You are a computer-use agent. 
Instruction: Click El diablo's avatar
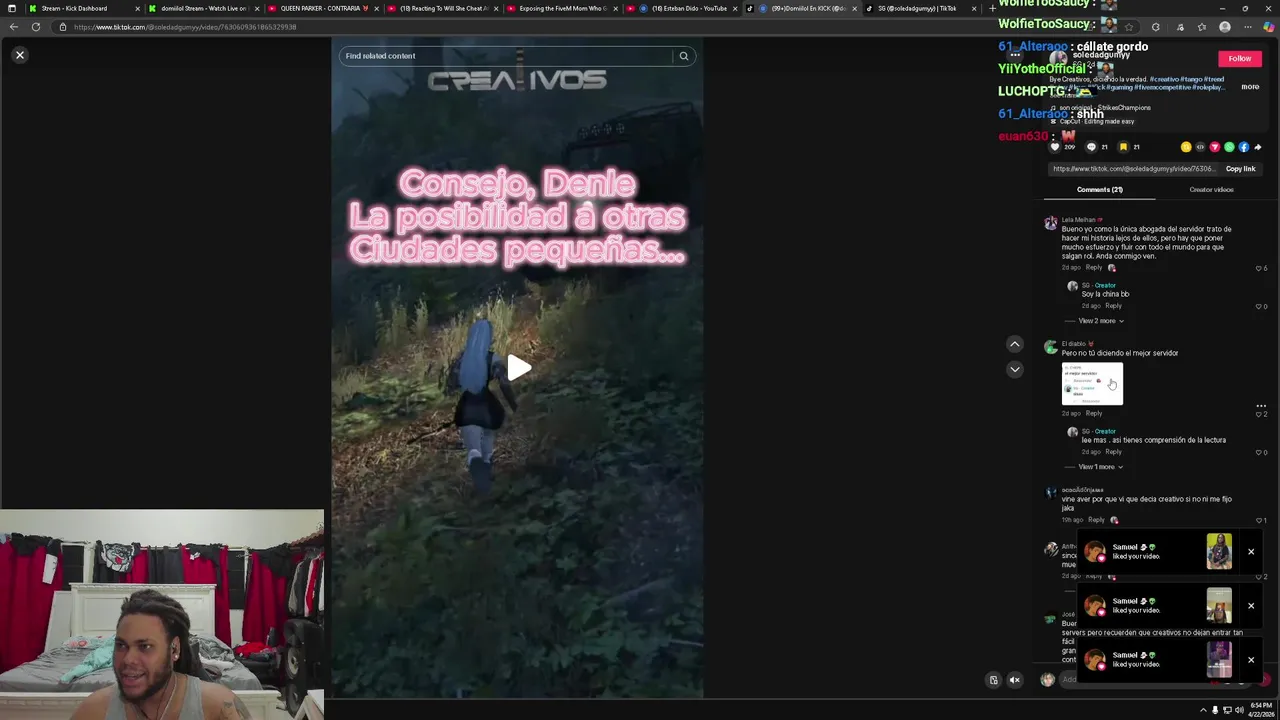[1050, 348]
